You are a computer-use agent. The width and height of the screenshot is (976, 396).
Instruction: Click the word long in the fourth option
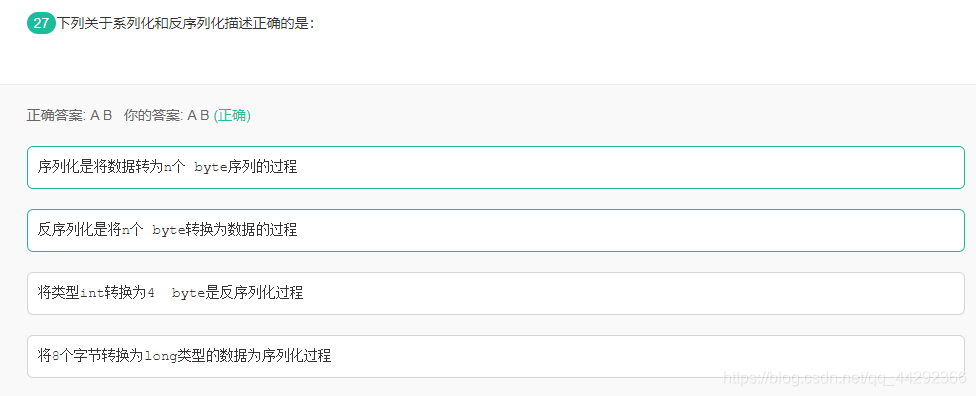coord(161,357)
